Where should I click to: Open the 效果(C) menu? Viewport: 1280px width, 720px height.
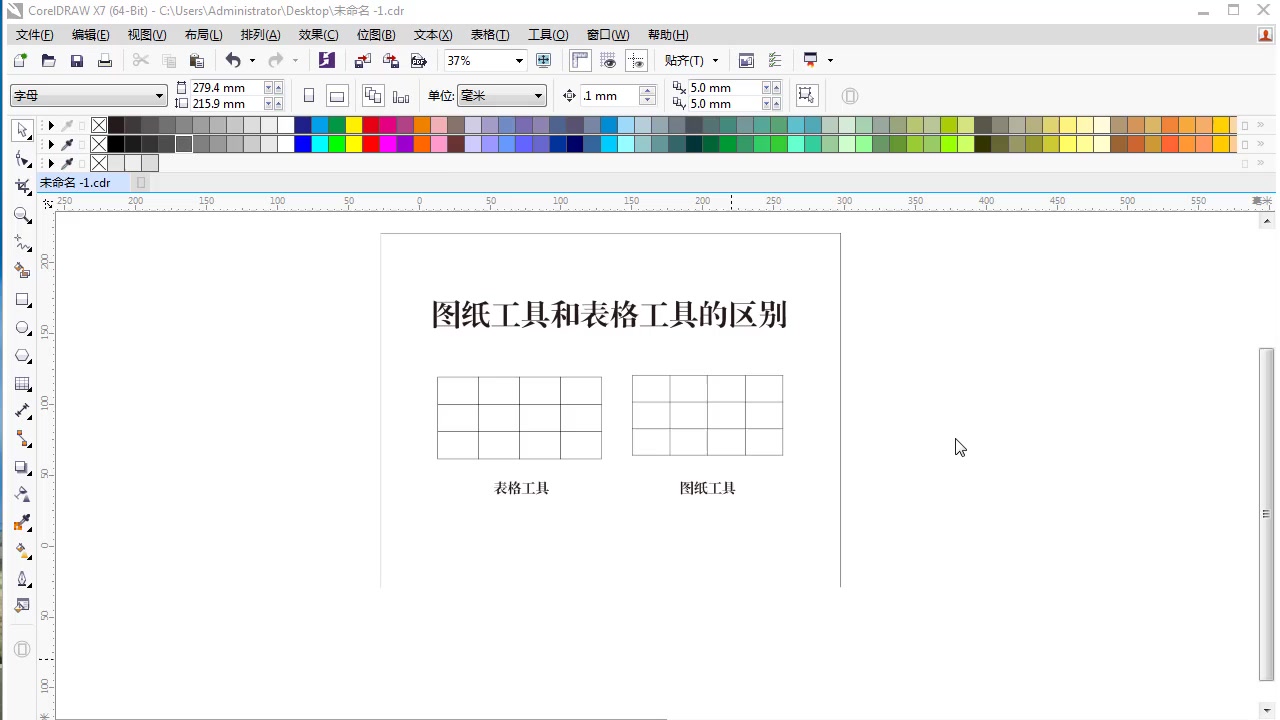[319, 35]
